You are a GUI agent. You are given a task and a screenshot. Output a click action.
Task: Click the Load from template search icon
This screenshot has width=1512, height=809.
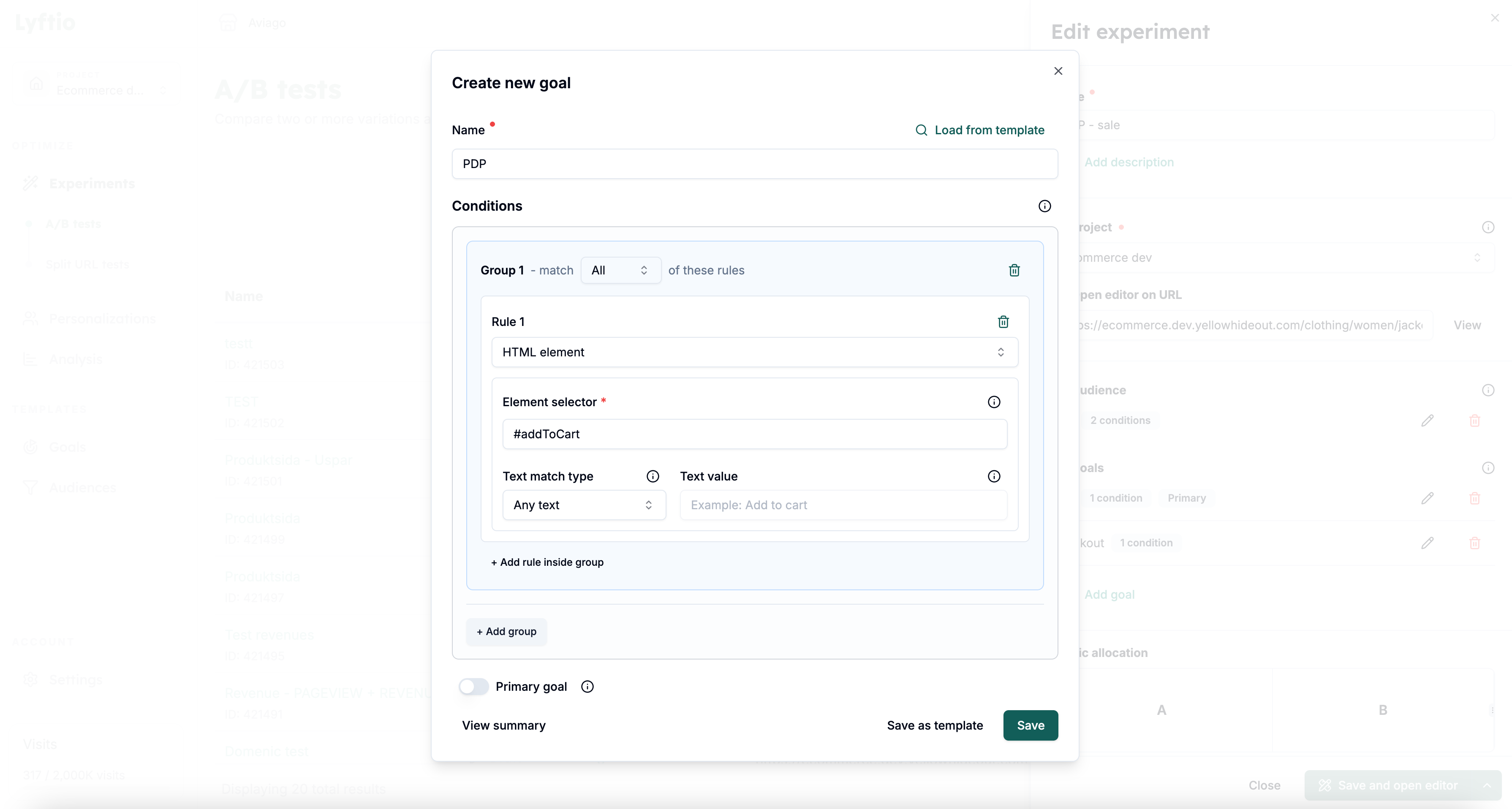pos(922,130)
